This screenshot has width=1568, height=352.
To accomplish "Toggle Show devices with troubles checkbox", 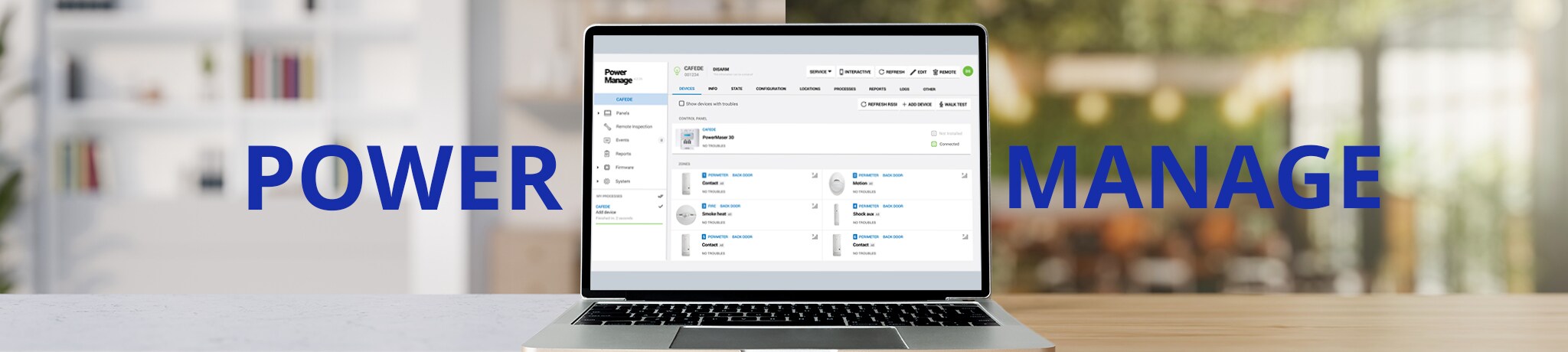I will [x=681, y=103].
